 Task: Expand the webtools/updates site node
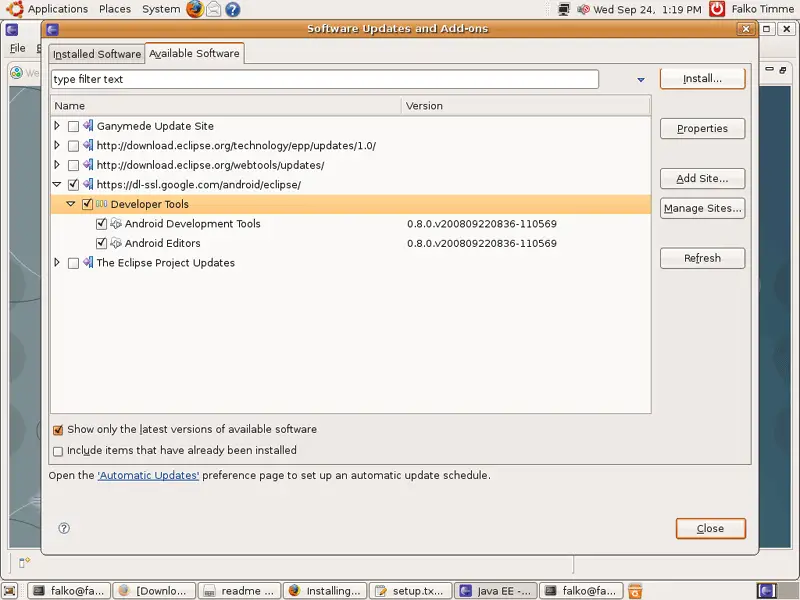(x=57, y=164)
